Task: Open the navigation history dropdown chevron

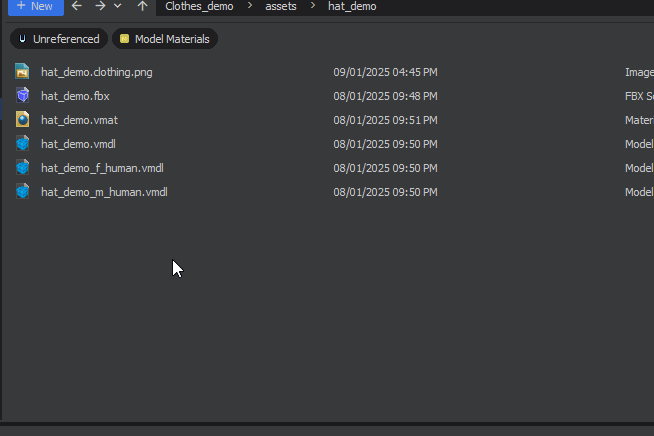Action: [x=118, y=6]
